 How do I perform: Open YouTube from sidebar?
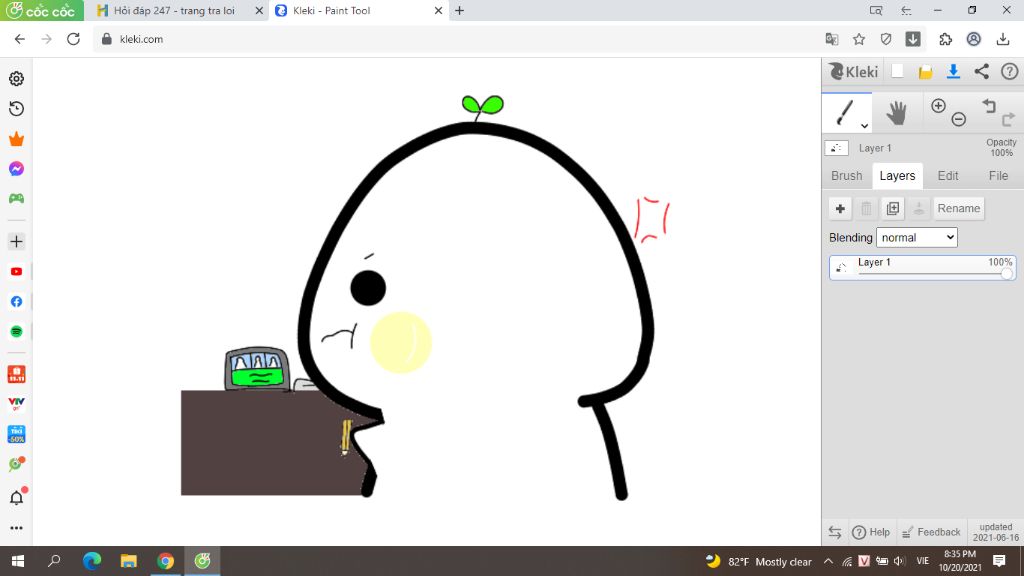pos(16,272)
